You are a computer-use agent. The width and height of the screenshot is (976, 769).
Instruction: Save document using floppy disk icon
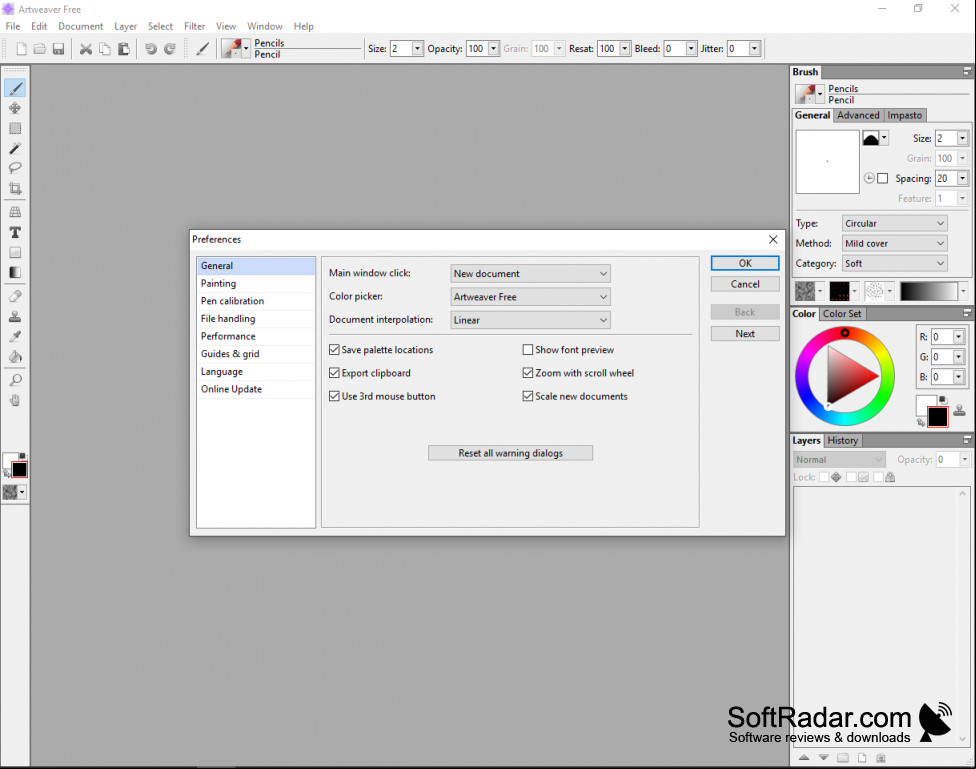58,49
